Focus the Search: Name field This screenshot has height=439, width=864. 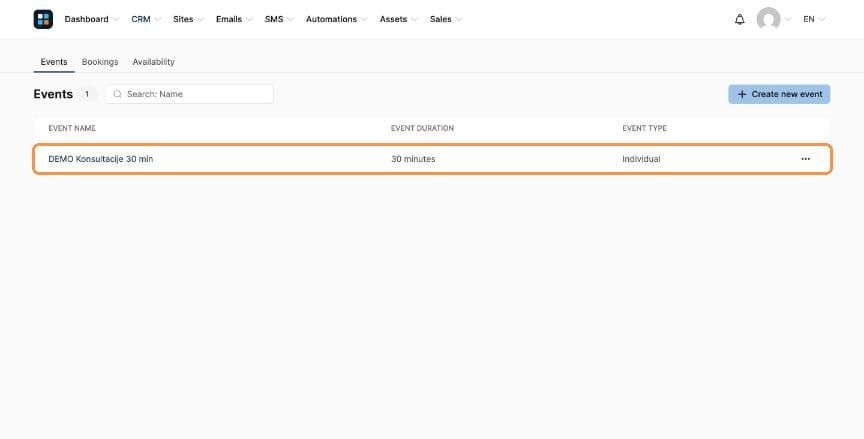(190, 94)
